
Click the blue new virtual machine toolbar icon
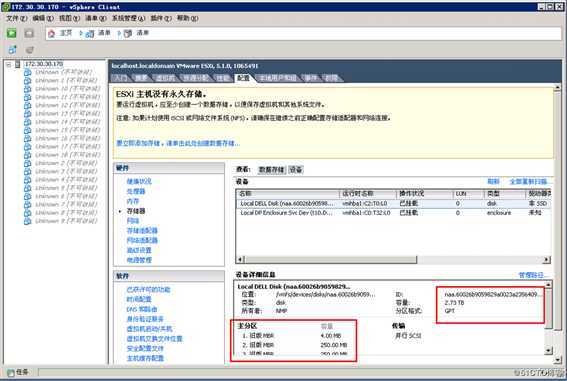pyautogui.click(x=12, y=50)
